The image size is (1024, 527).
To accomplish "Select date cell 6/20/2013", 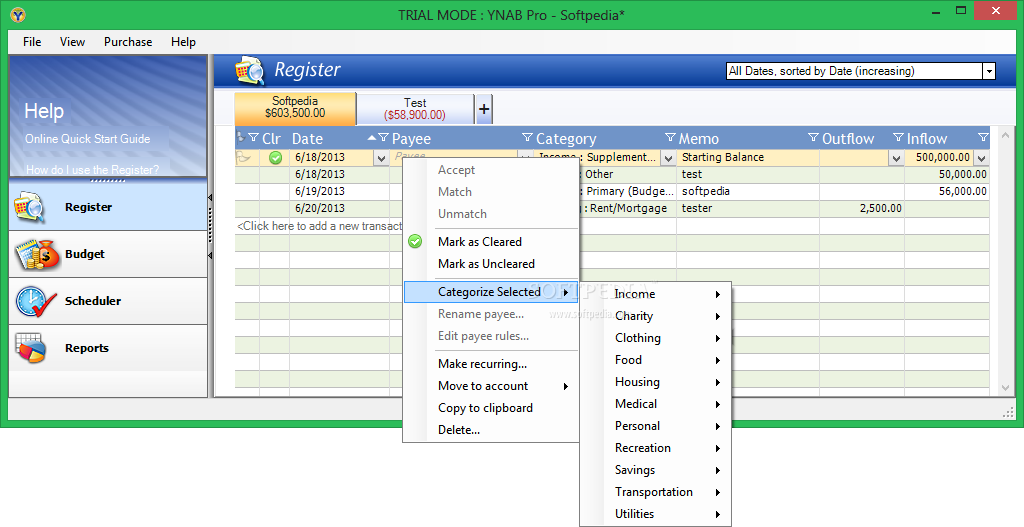I will (x=340, y=208).
